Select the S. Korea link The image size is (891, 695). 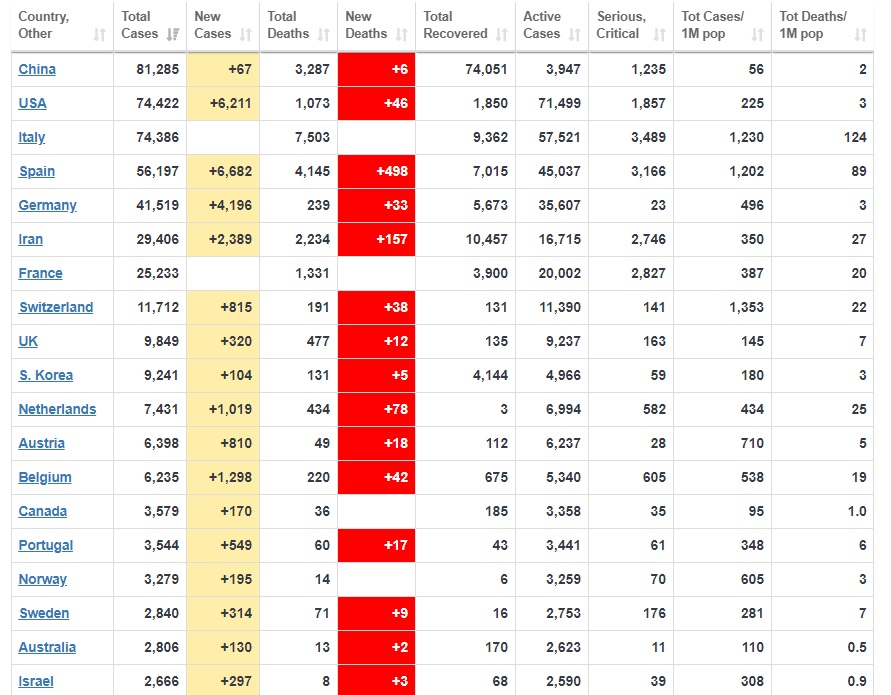point(46,376)
